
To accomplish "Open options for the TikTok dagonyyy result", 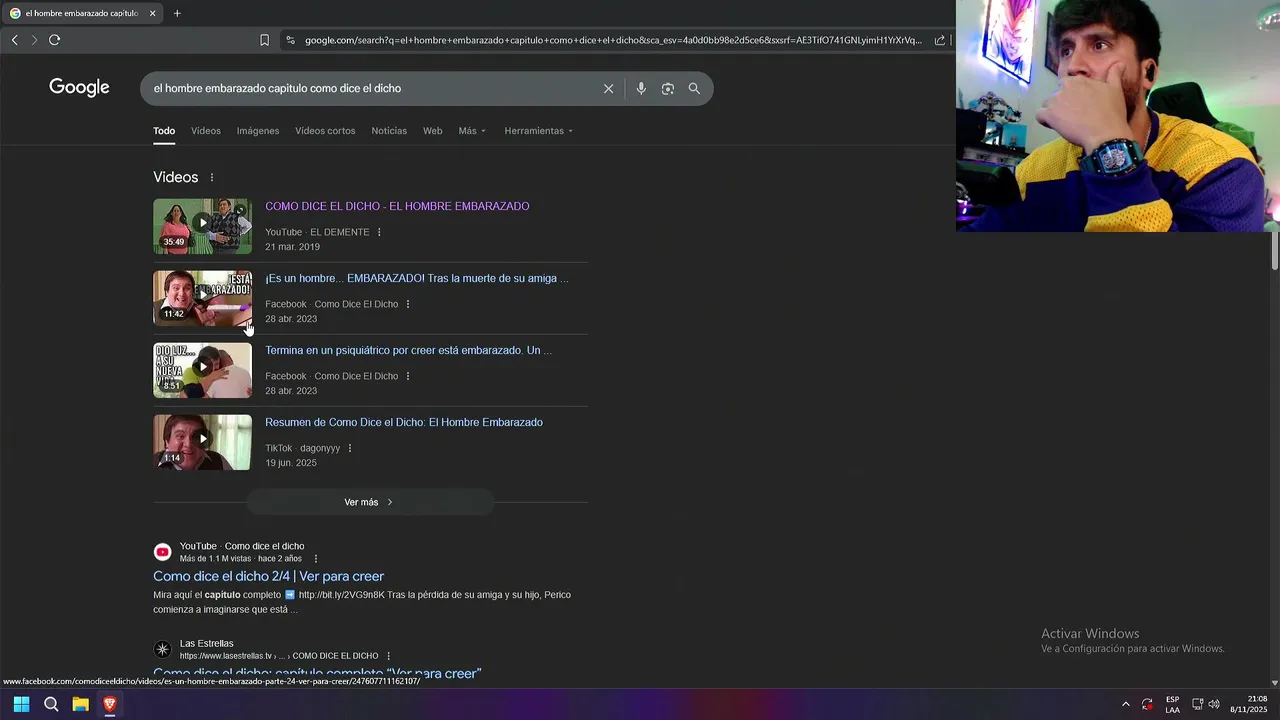I will click(x=350, y=448).
